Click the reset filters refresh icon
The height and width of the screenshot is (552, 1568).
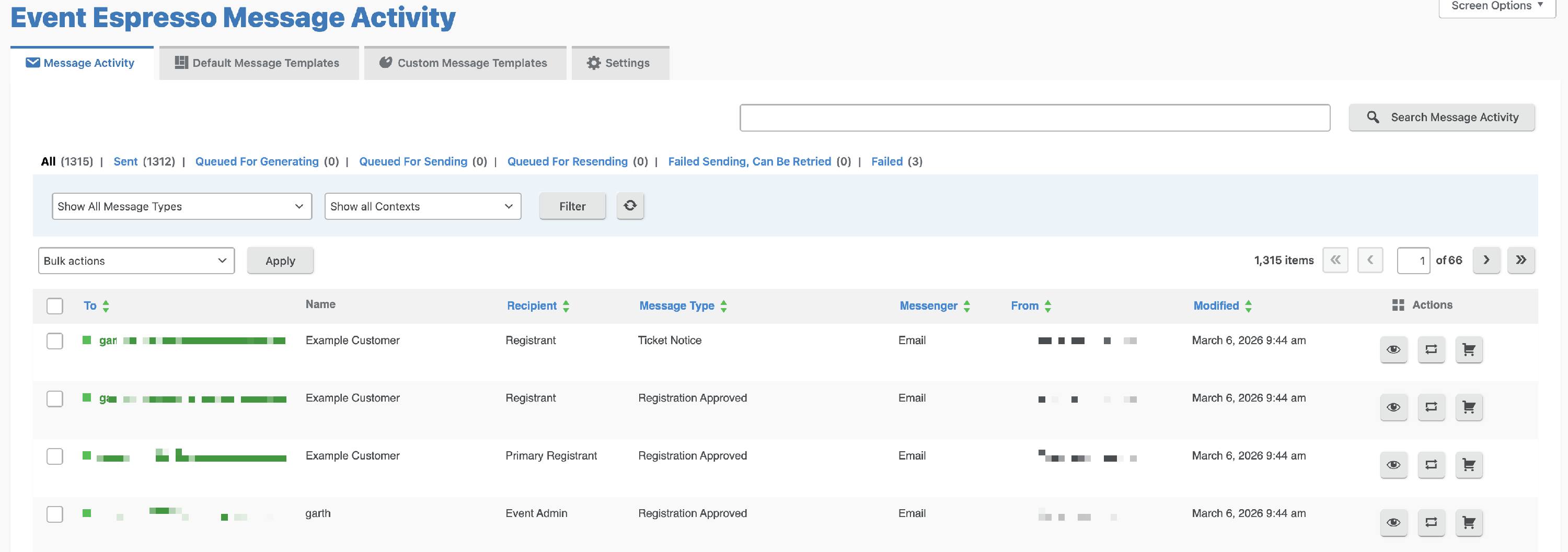629,205
